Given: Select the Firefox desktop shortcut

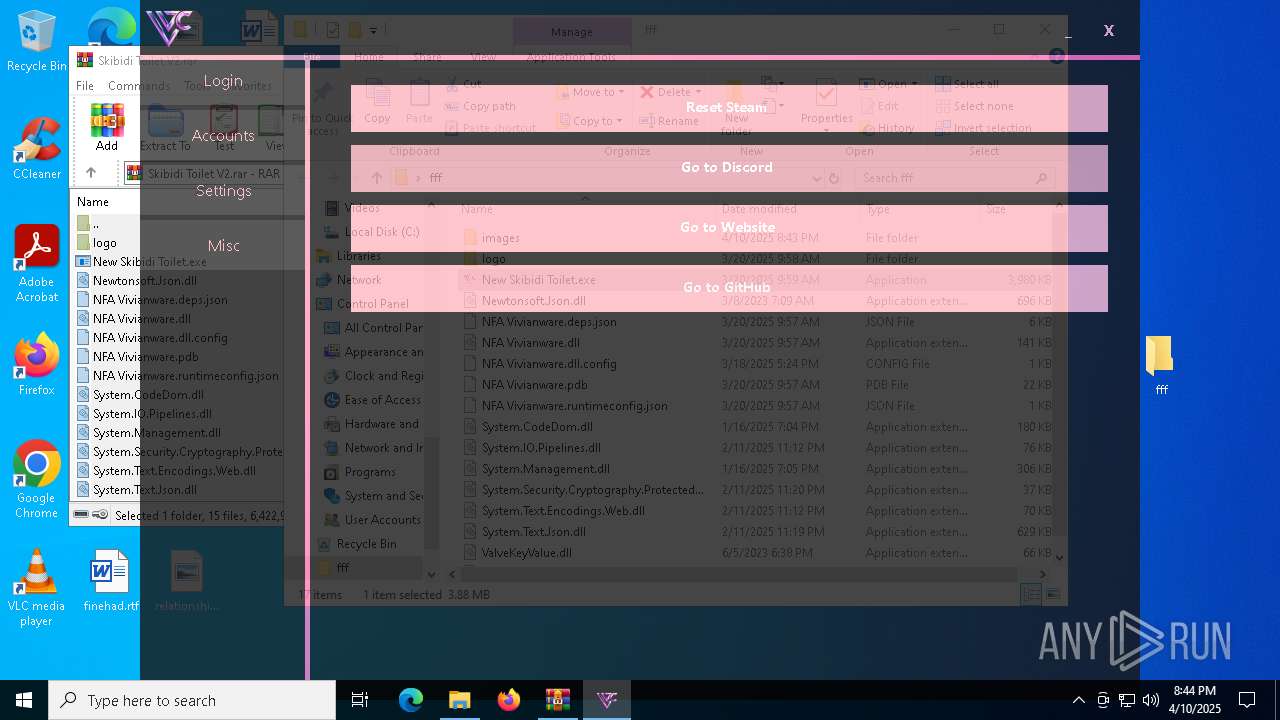Looking at the screenshot, I should point(36,365).
